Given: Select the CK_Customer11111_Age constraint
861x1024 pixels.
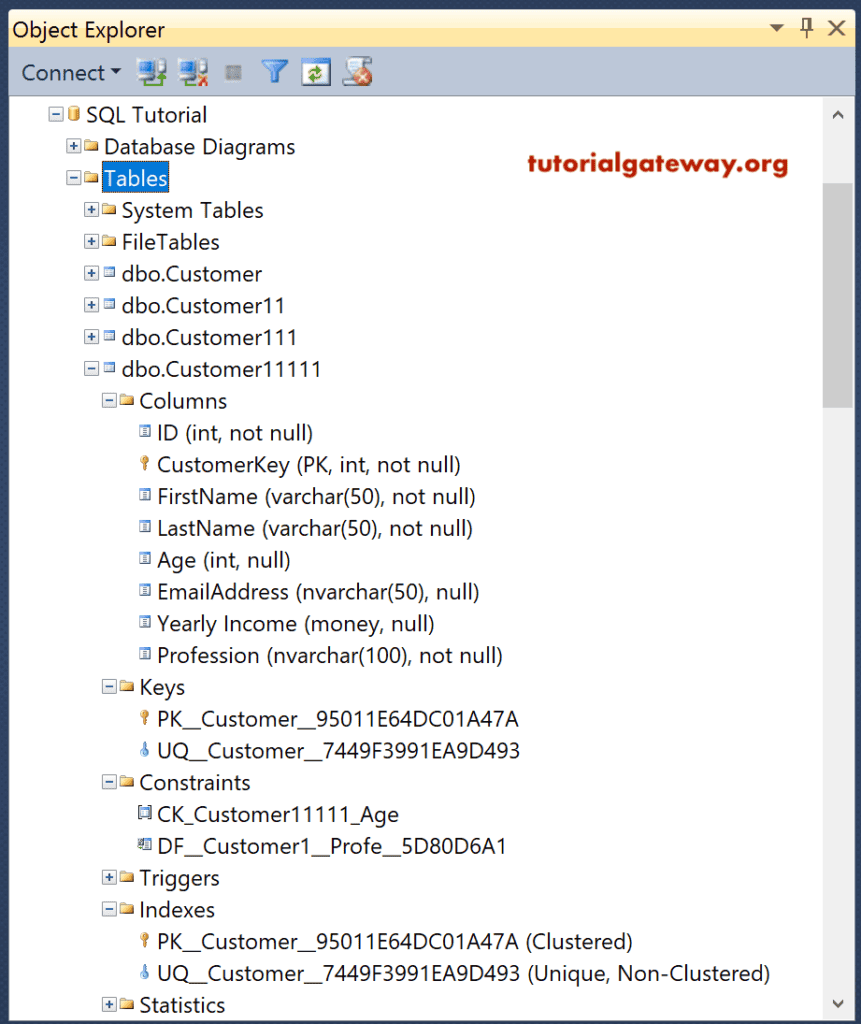Looking at the screenshot, I should tap(278, 814).
